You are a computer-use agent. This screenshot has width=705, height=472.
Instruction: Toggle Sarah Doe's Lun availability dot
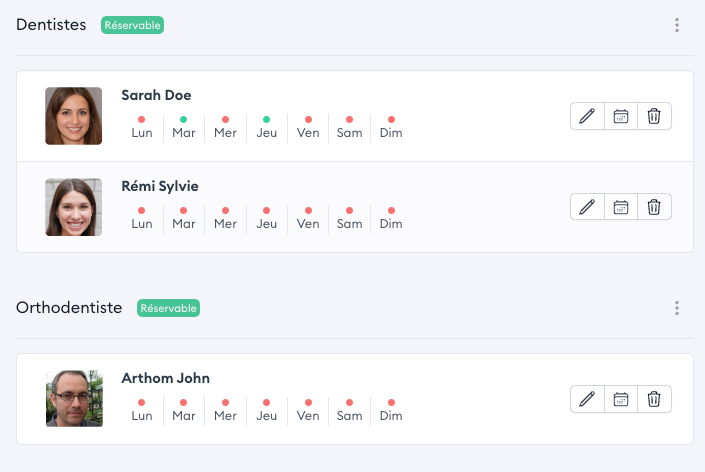point(142,119)
